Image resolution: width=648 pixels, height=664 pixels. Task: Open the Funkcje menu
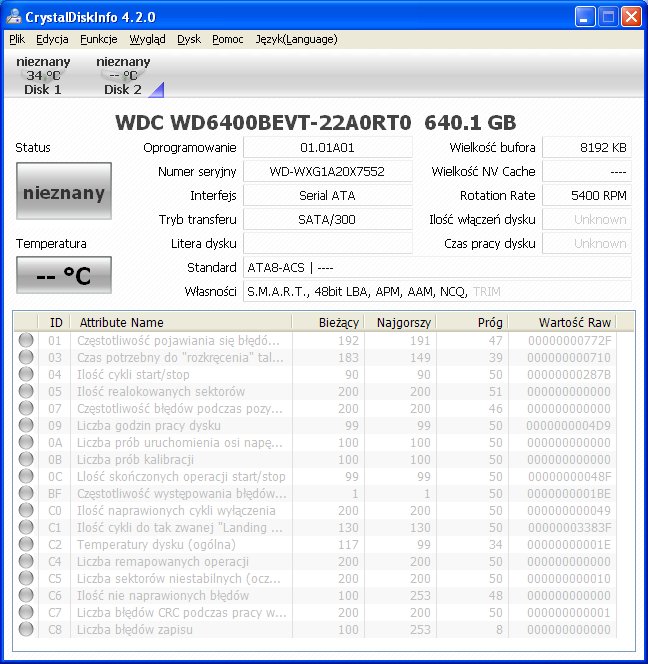[x=99, y=39]
